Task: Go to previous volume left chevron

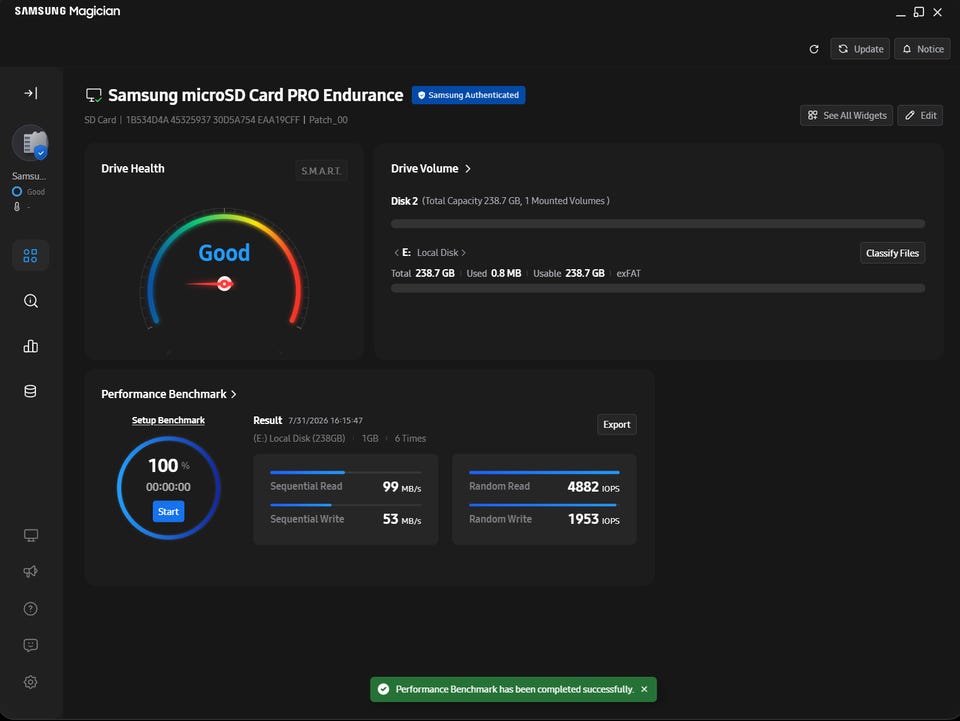Action: pyautogui.click(x=396, y=253)
